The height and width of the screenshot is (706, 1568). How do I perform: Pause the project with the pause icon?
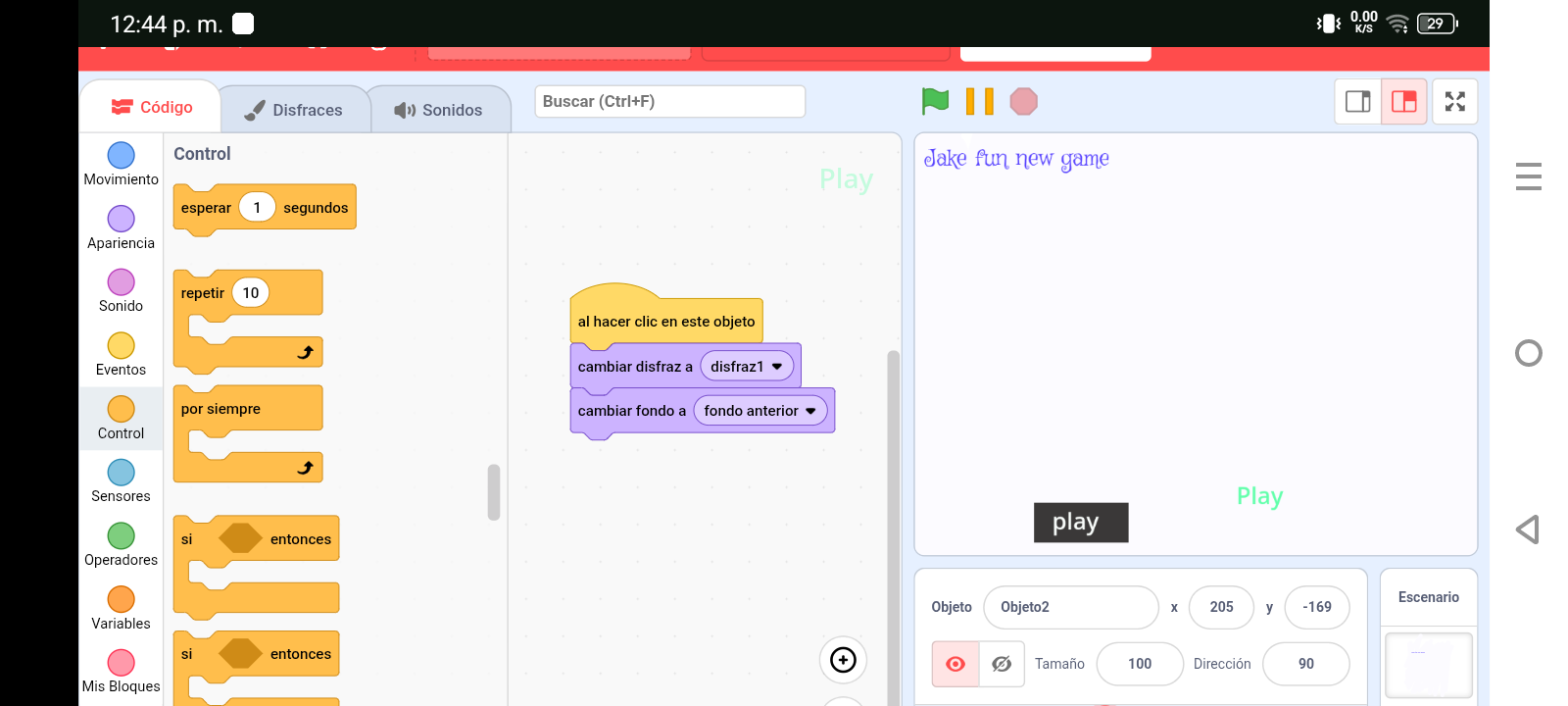979,101
